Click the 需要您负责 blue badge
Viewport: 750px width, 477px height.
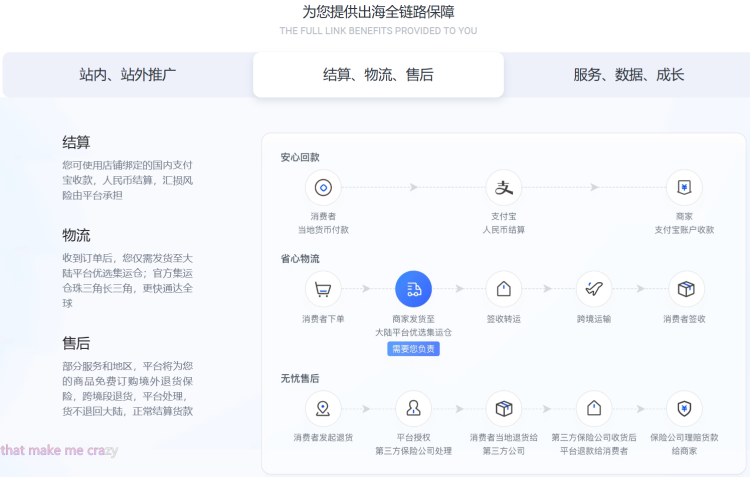tap(413, 349)
